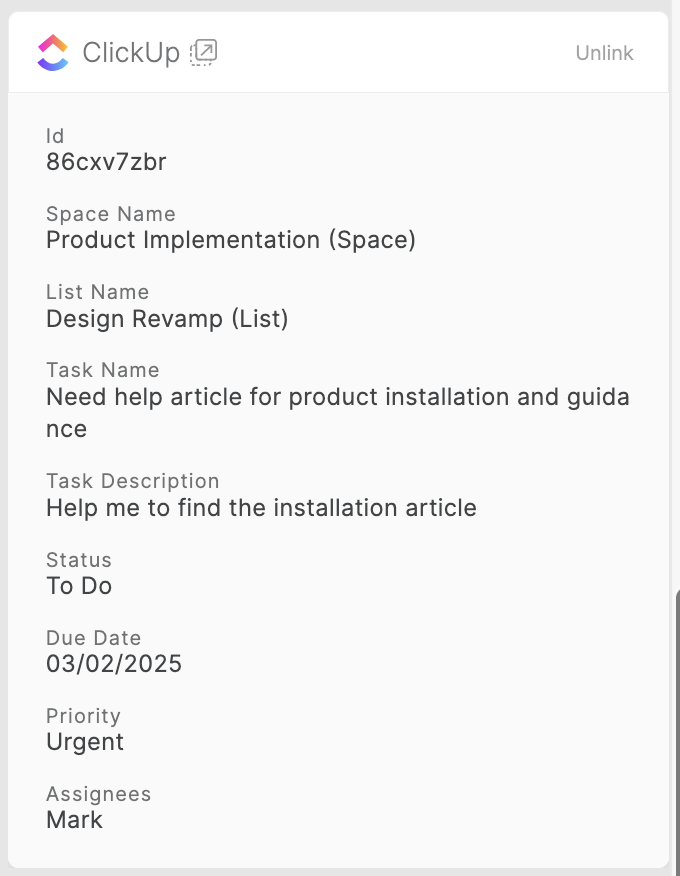Click the ClickUp header title text

click(131, 53)
